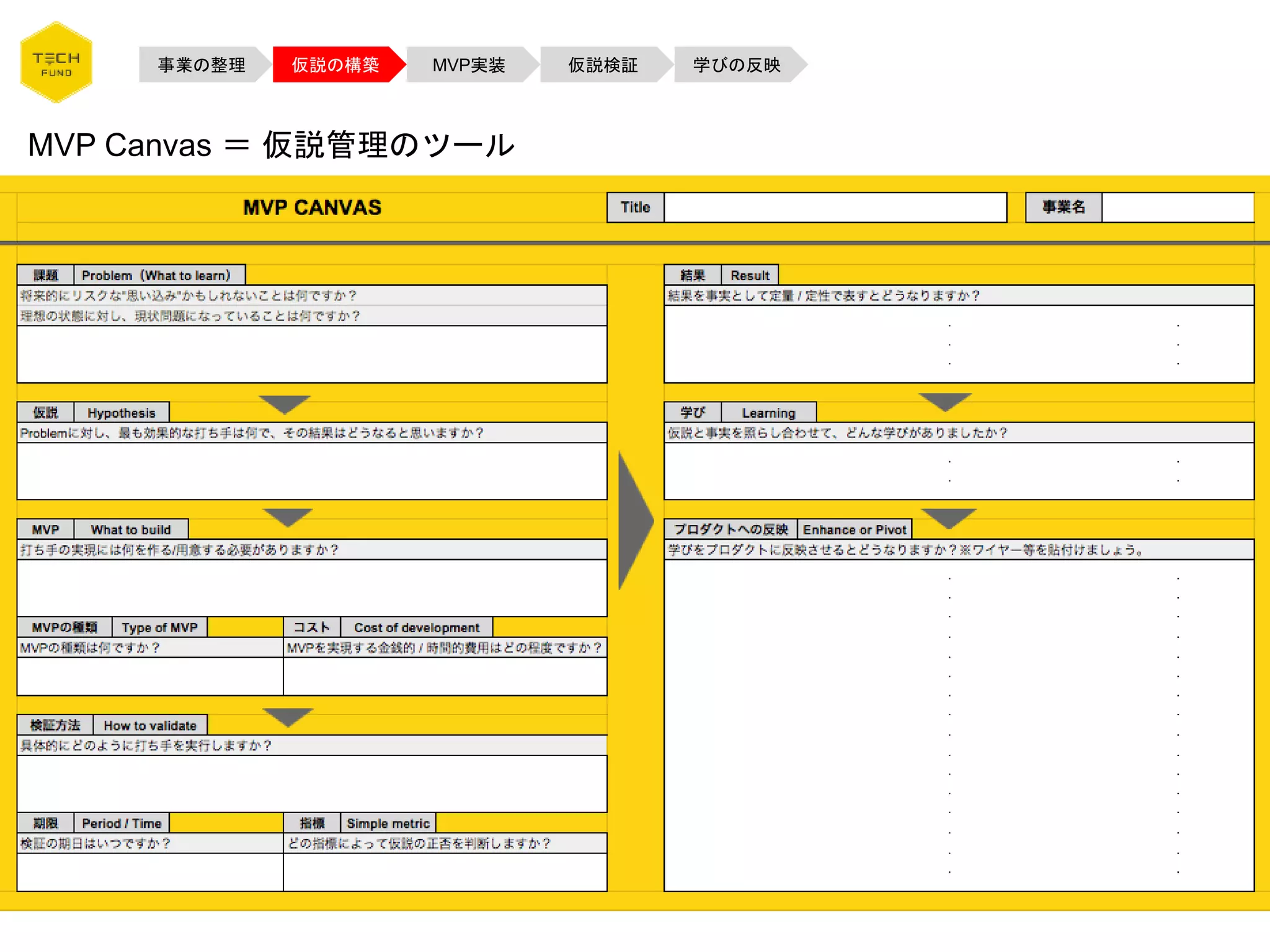The height and width of the screenshot is (952, 1270).
Task: Click the Title input field
Action: click(835, 207)
